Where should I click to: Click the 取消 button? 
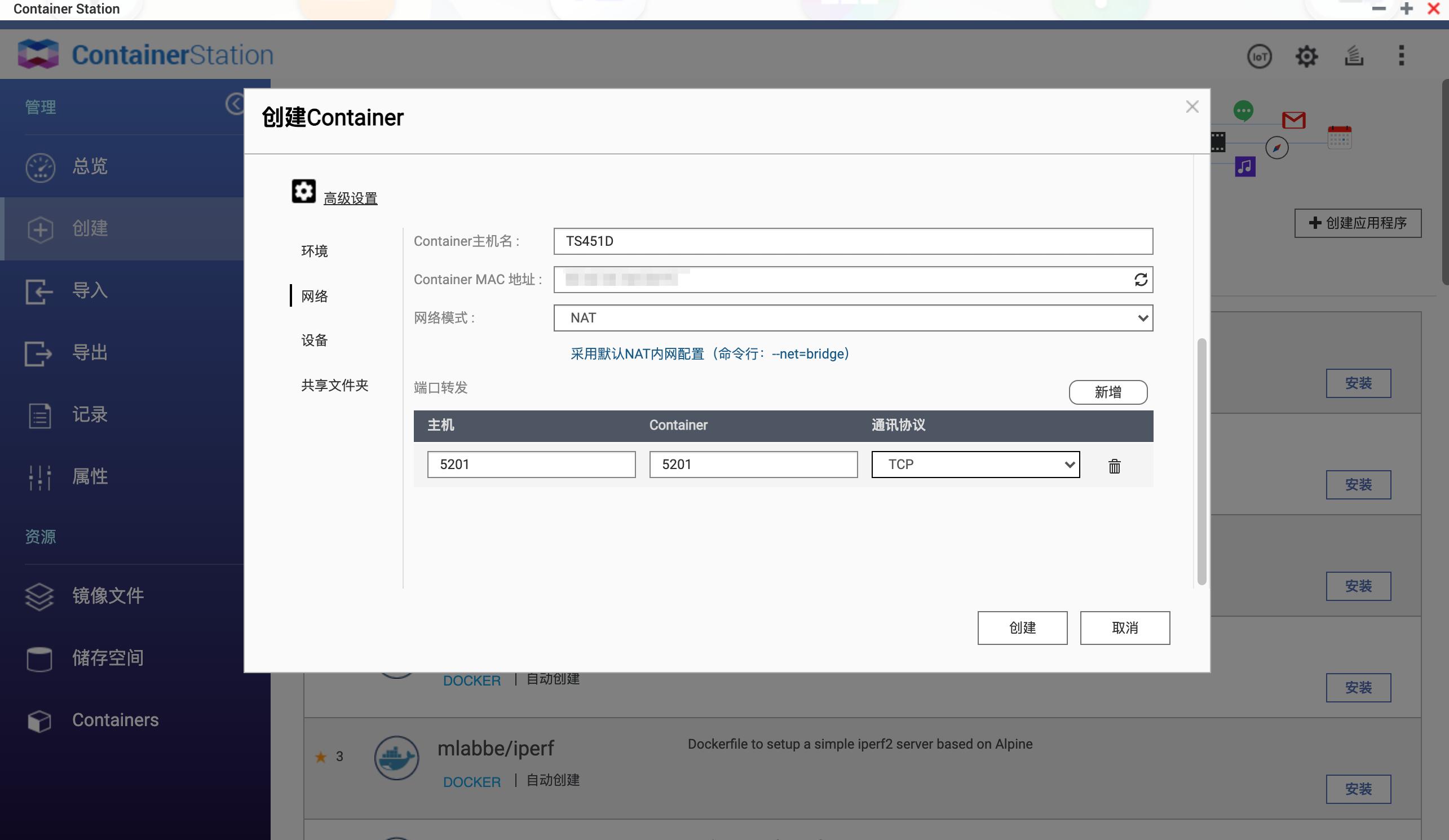coord(1124,628)
